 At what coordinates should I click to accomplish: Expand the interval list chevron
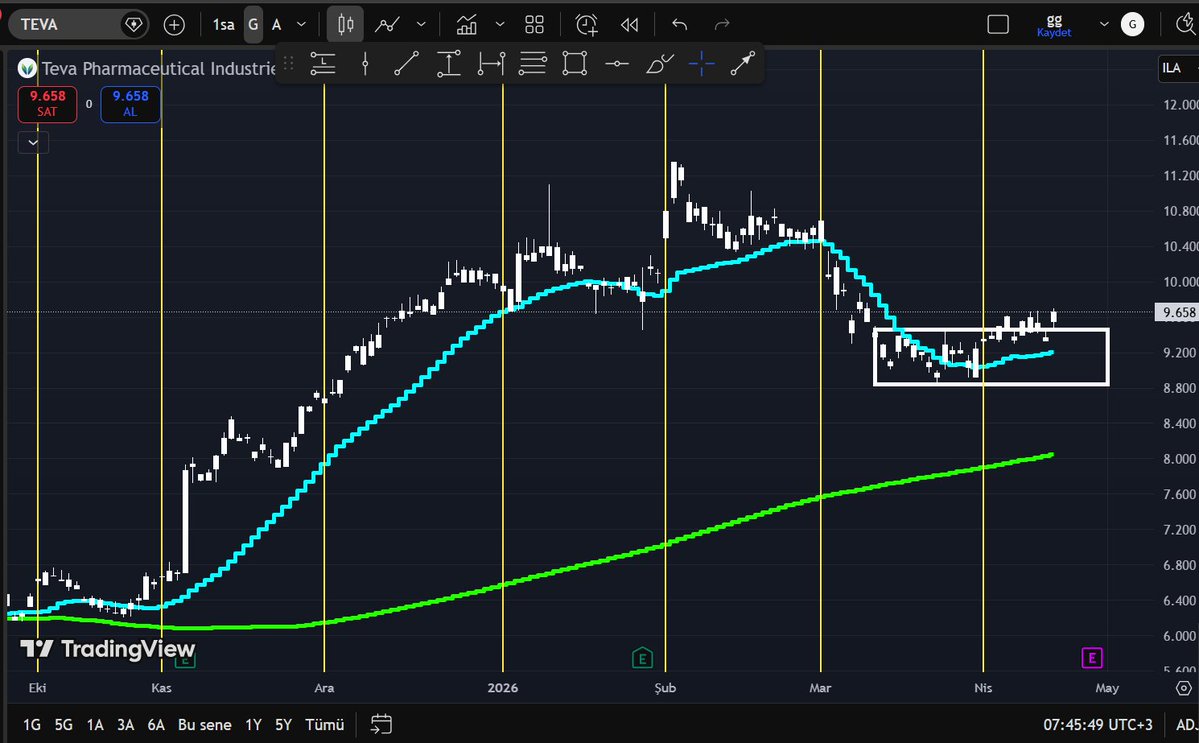(x=301, y=24)
